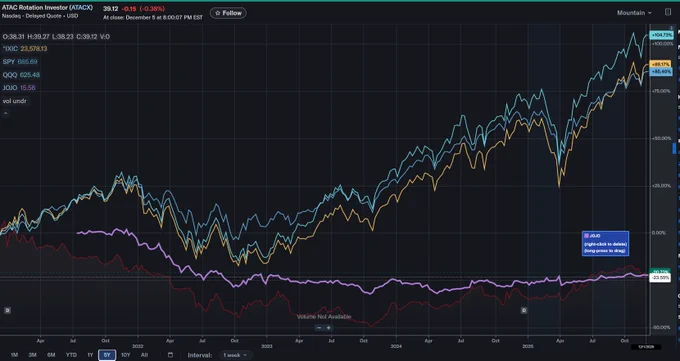This screenshot has height=361, width=680.
Task: Click the OHLC values readout line
Action: click(x=56, y=36)
